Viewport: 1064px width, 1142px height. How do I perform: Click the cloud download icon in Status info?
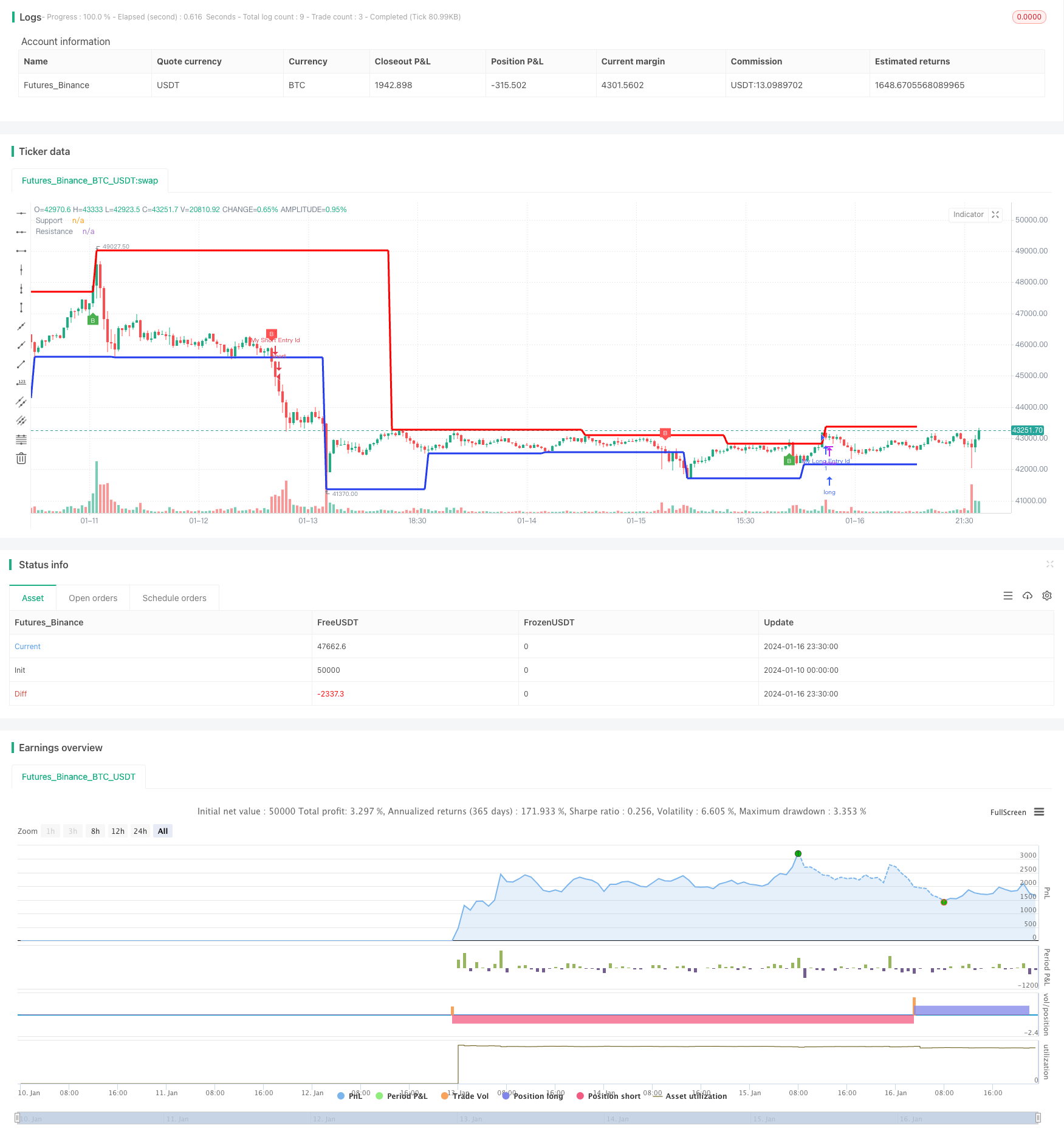click(1028, 596)
